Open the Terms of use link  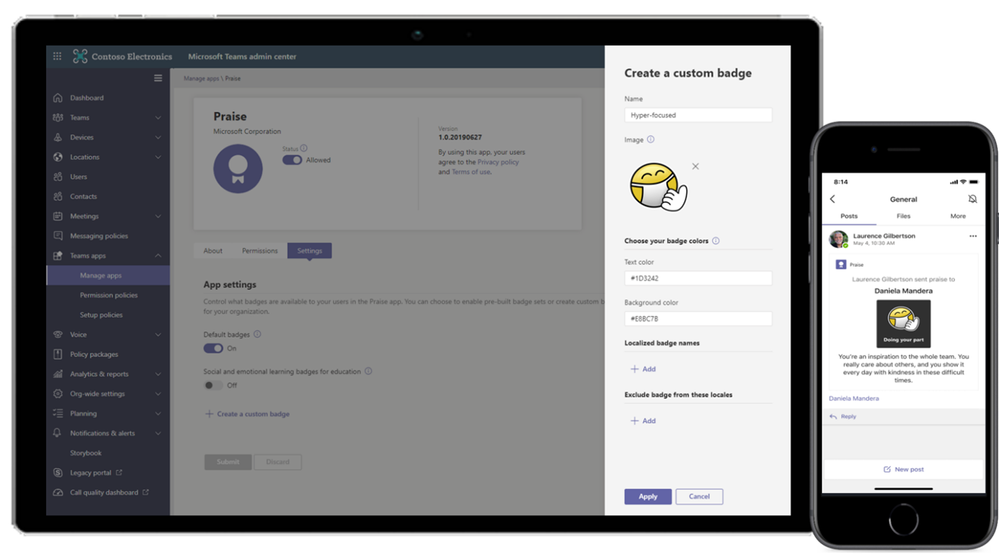[471, 172]
